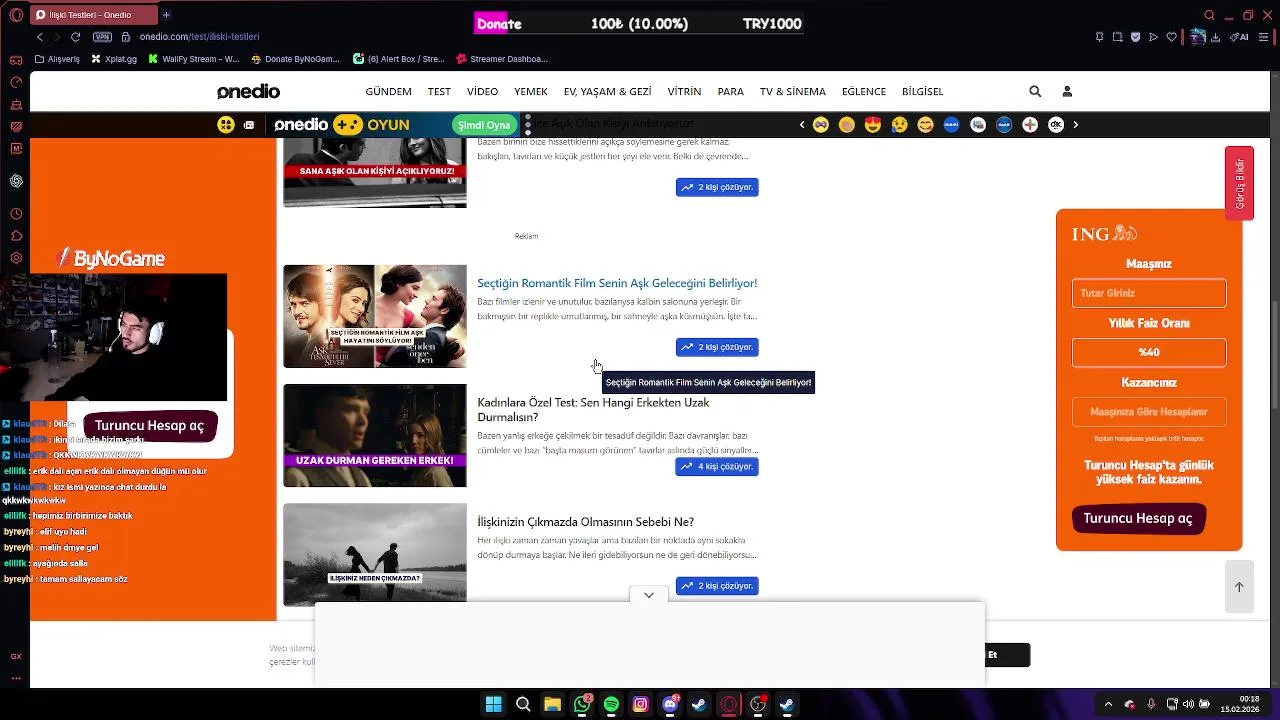Reload the page with the browser refresh icon
Image resolution: width=1280 pixels, height=720 pixels.
[75, 37]
